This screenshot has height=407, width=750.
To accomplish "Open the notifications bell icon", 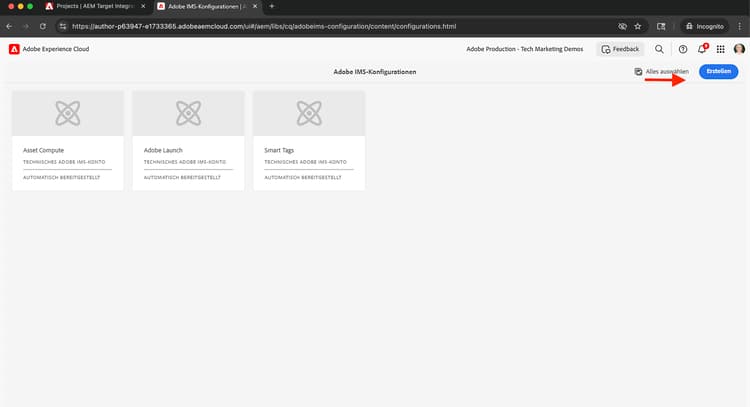I will coord(702,49).
